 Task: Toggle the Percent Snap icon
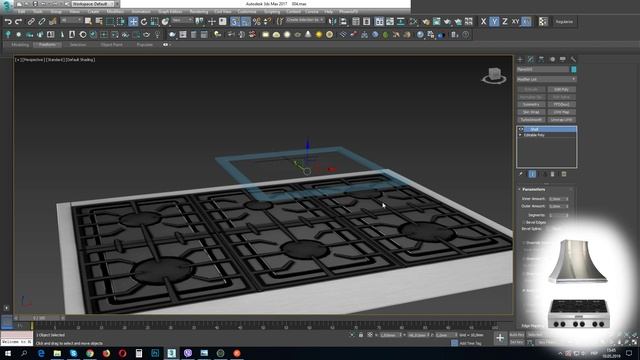point(256,22)
